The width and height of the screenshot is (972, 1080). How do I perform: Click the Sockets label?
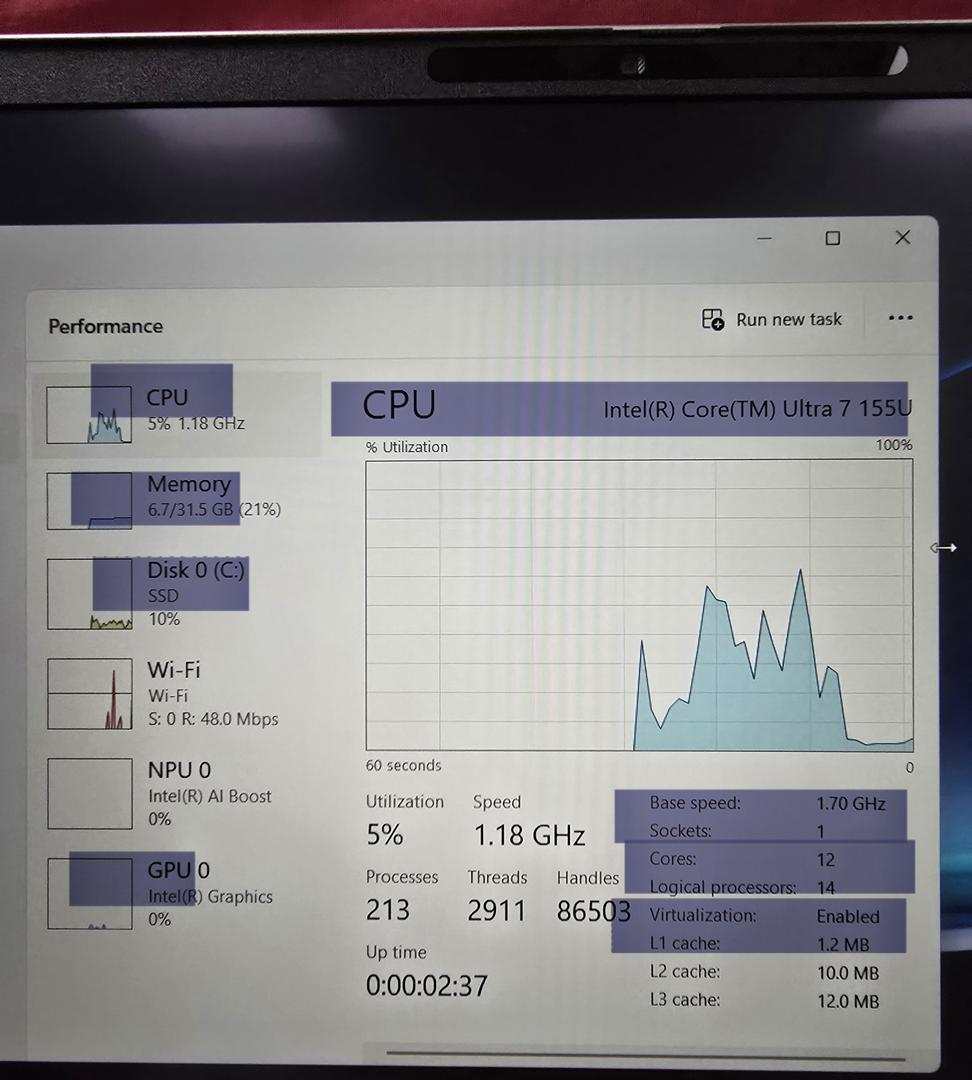coord(681,831)
